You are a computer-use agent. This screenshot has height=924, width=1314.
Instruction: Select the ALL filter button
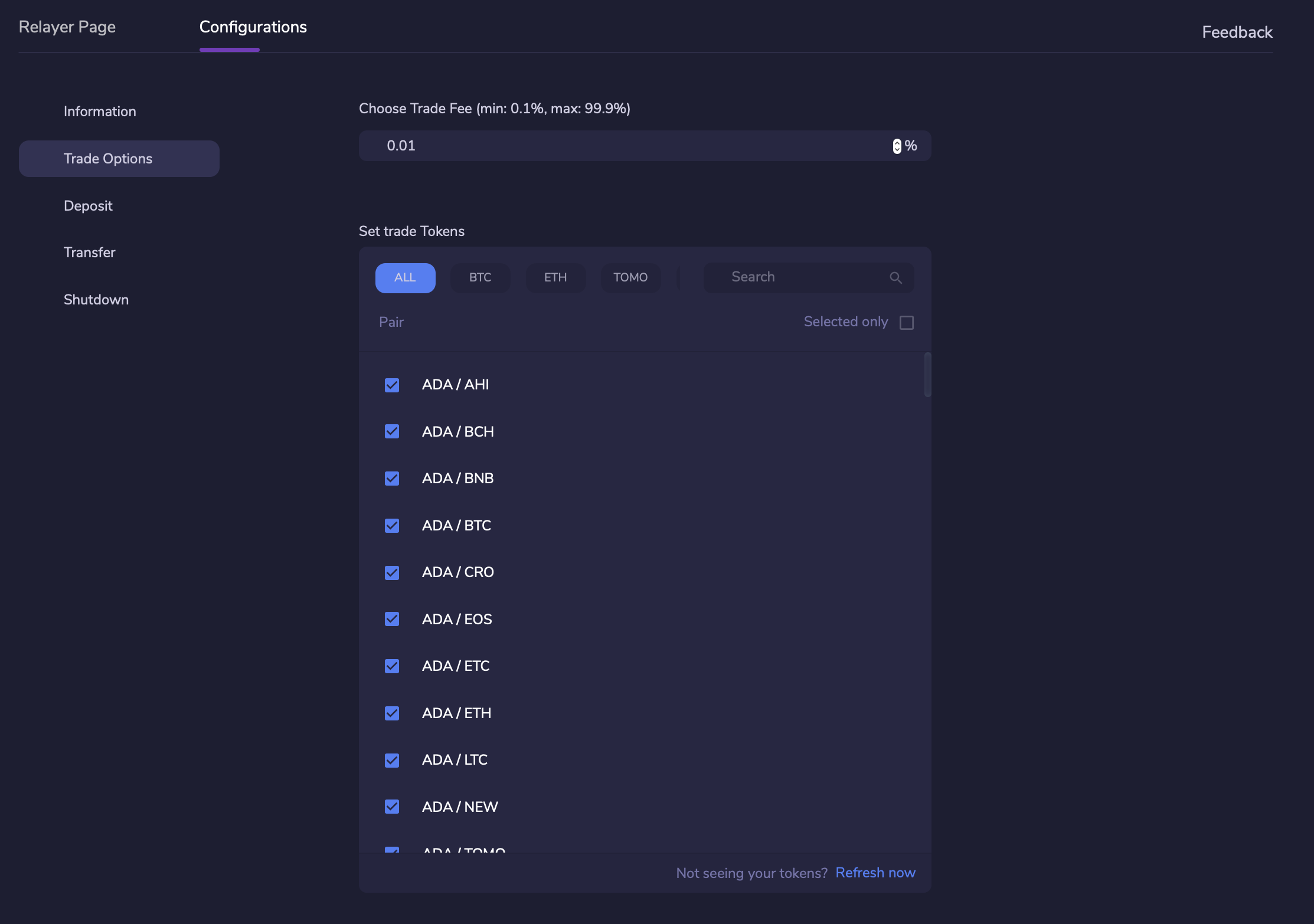click(x=405, y=278)
